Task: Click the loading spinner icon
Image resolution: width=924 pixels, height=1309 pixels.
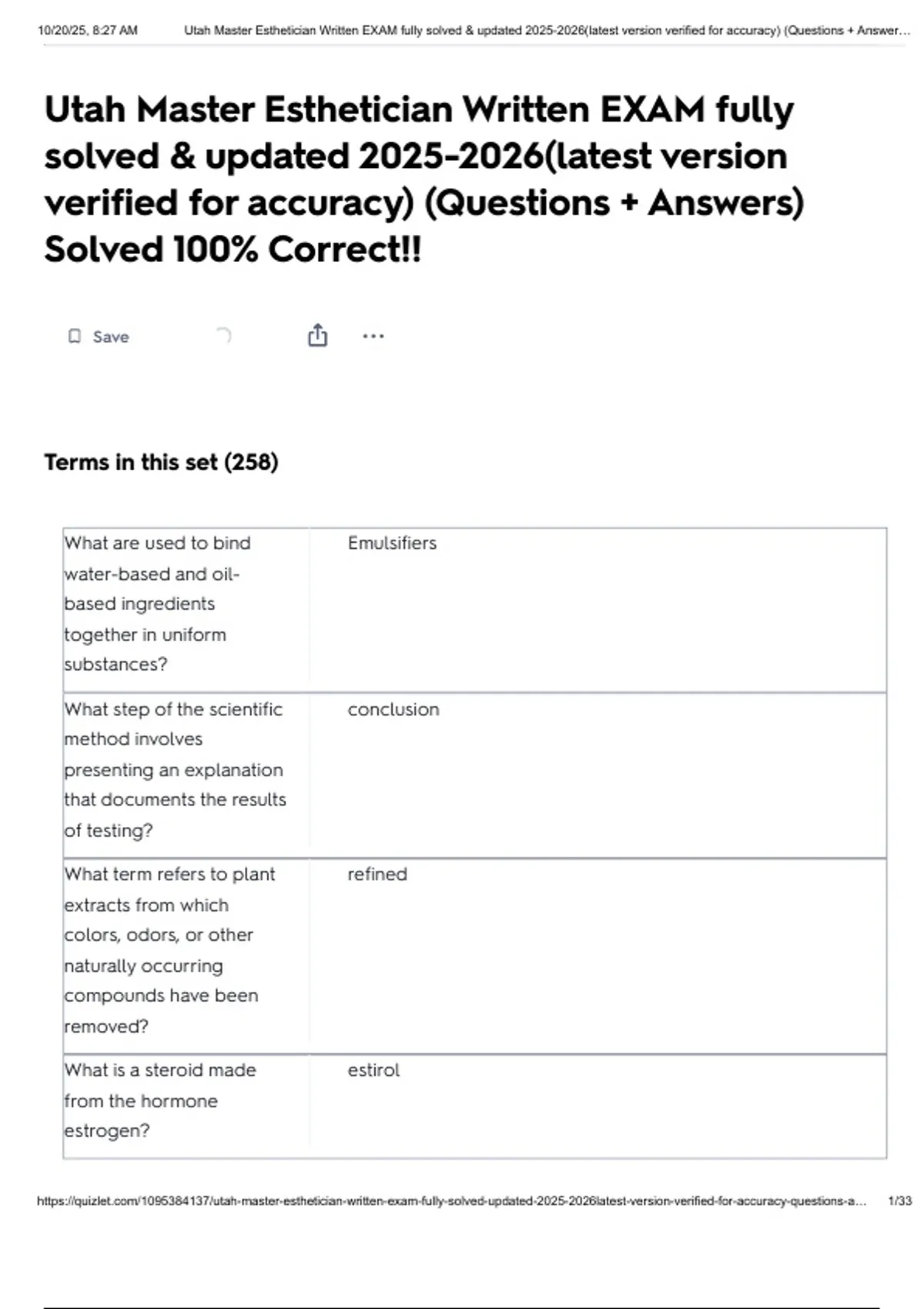Action: point(223,336)
